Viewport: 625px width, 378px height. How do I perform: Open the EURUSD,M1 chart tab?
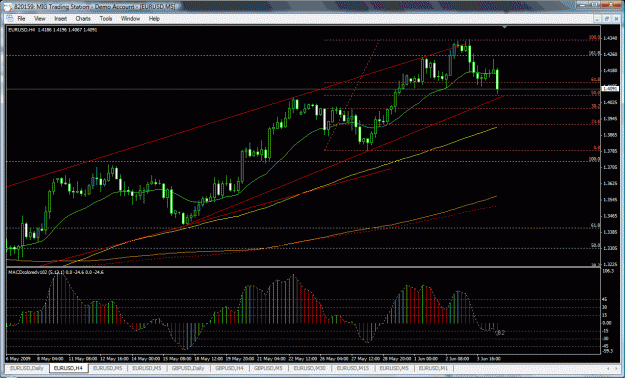434,368
